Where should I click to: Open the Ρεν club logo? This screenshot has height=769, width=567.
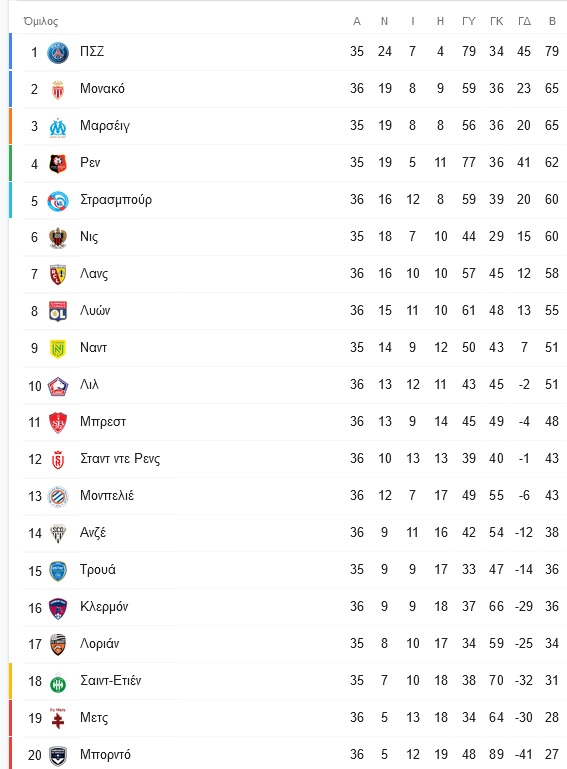(58, 164)
